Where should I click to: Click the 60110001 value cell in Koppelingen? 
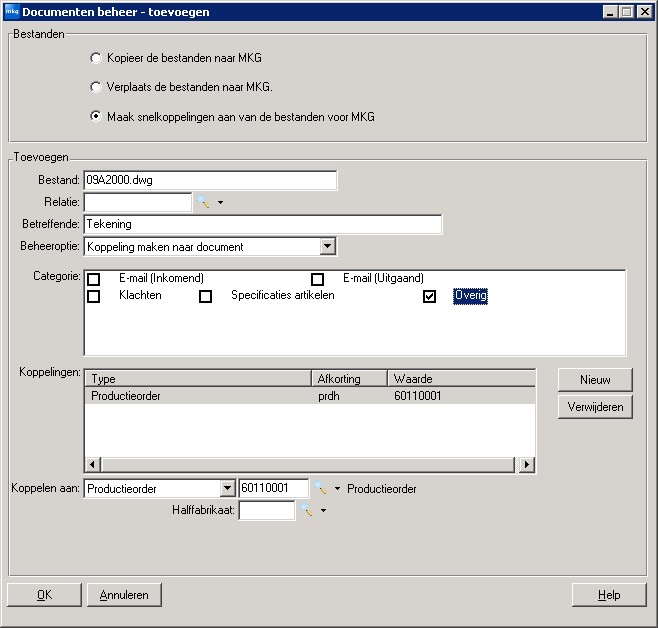tap(418, 396)
